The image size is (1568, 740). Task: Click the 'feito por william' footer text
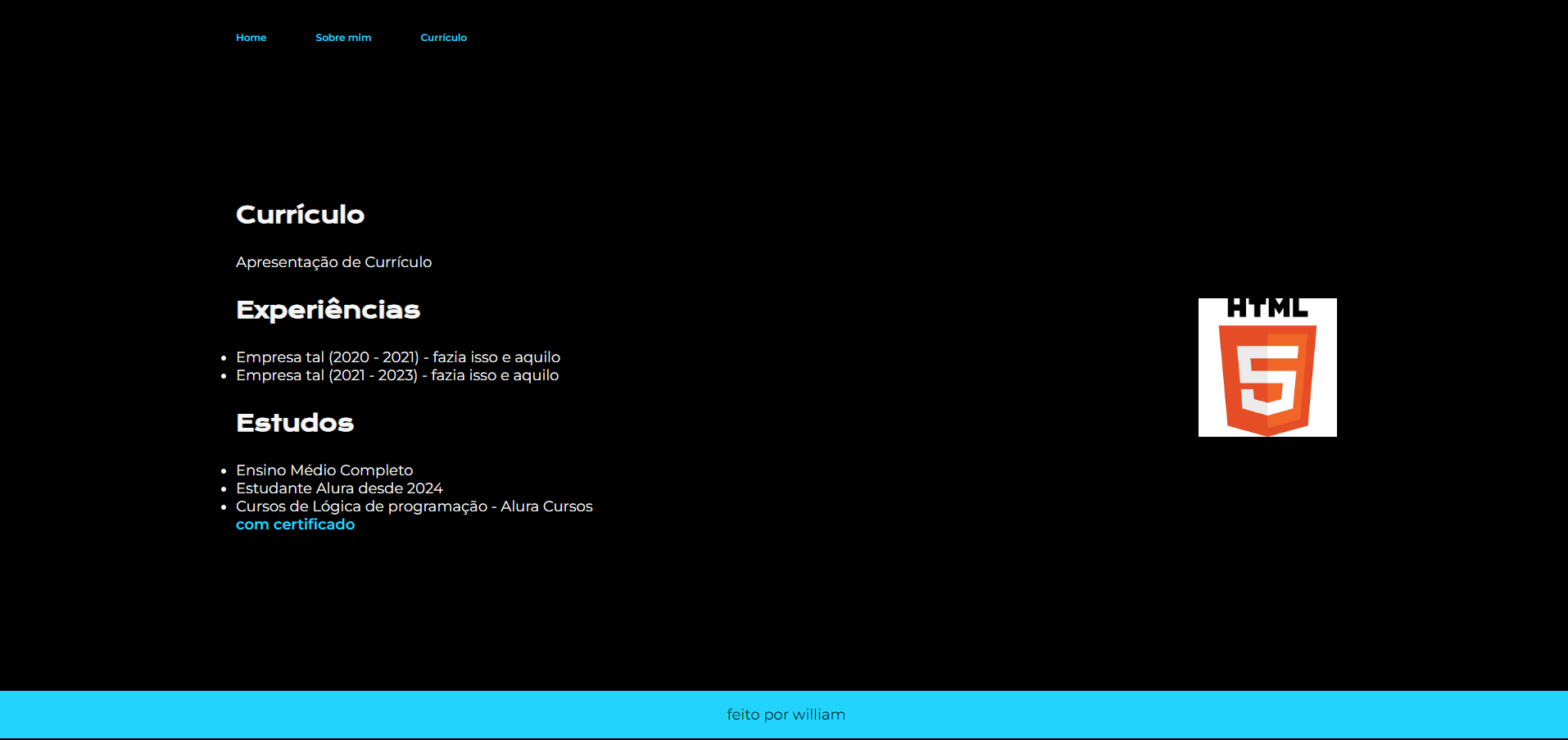click(x=786, y=715)
